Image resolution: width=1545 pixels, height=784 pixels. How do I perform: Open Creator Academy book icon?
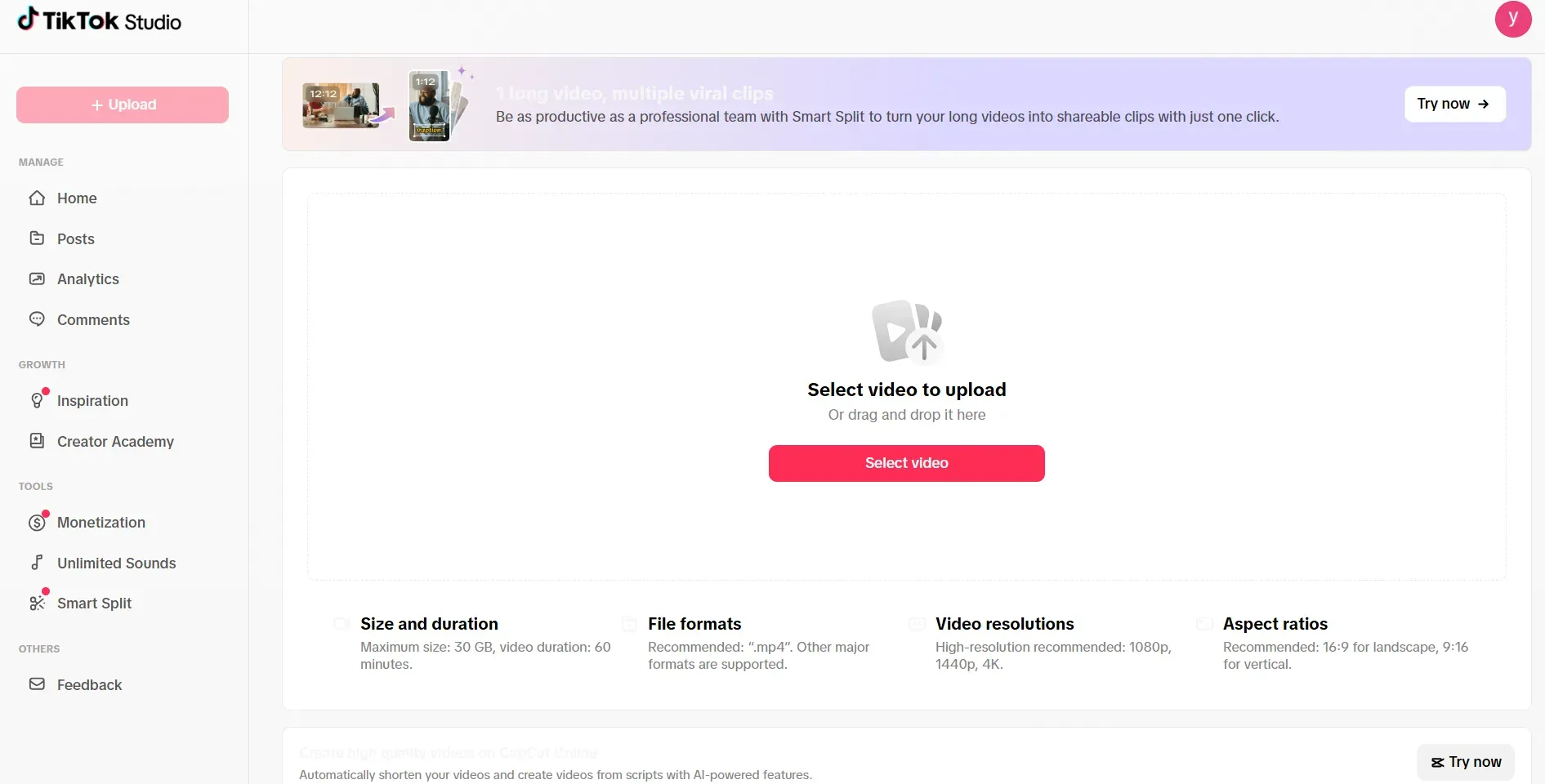[37, 441]
